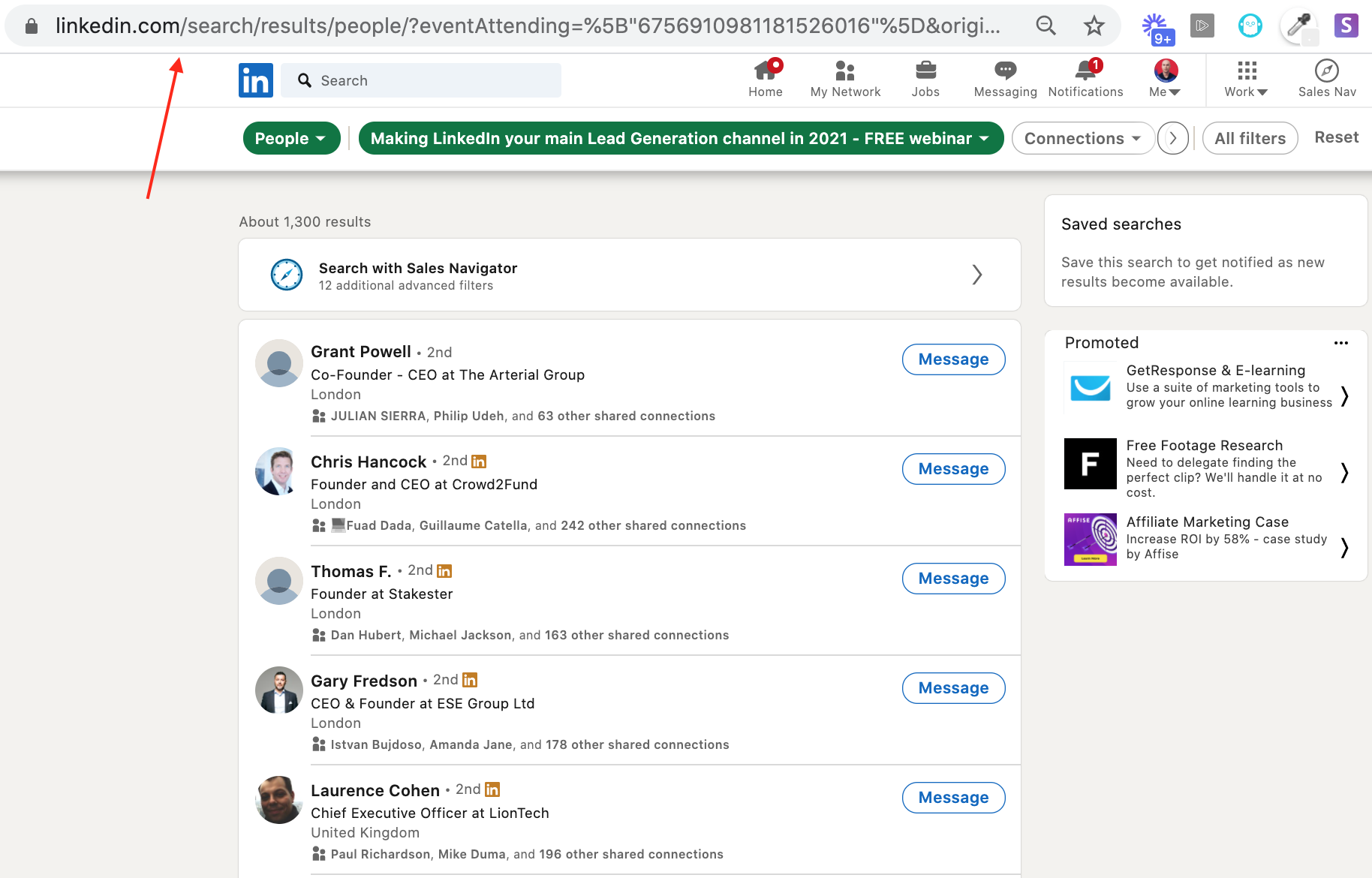This screenshot has width=1372, height=878.
Task: Click Chris Hancock's LinkedIn premium badge
Action: pyautogui.click(x=479, y=462)
